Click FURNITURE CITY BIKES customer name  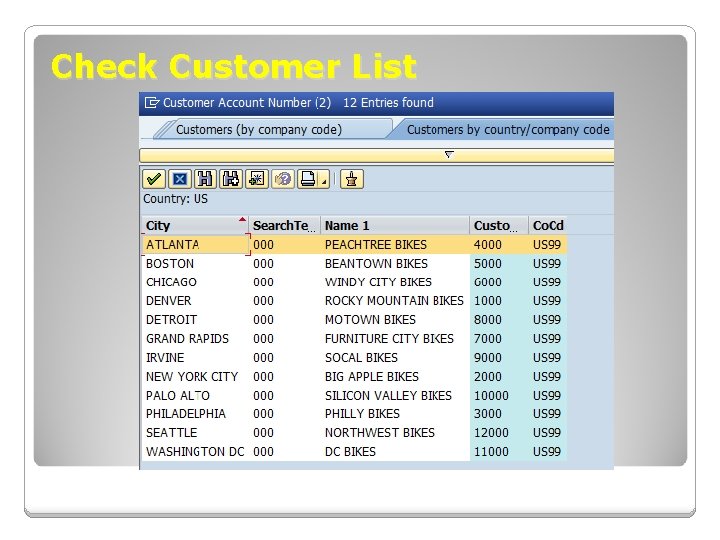click(x=389, y=338)
